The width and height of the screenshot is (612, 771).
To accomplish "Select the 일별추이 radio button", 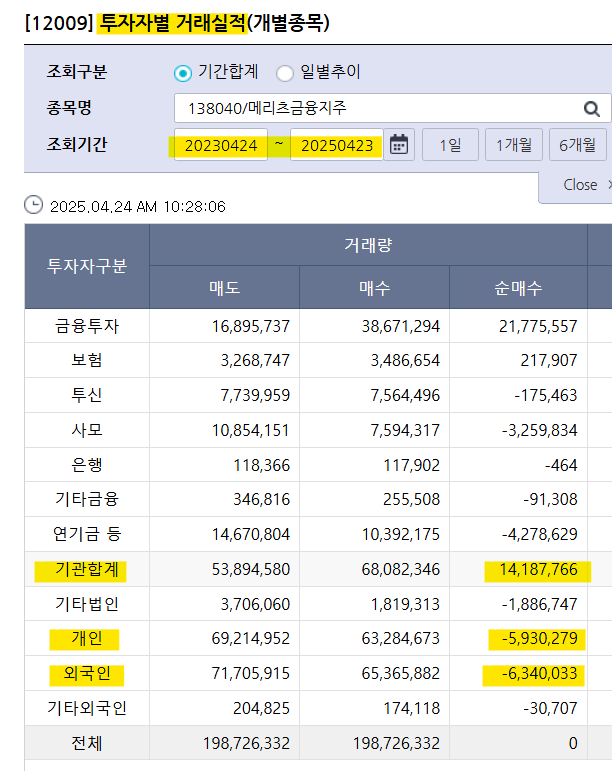I will [285, 73].
